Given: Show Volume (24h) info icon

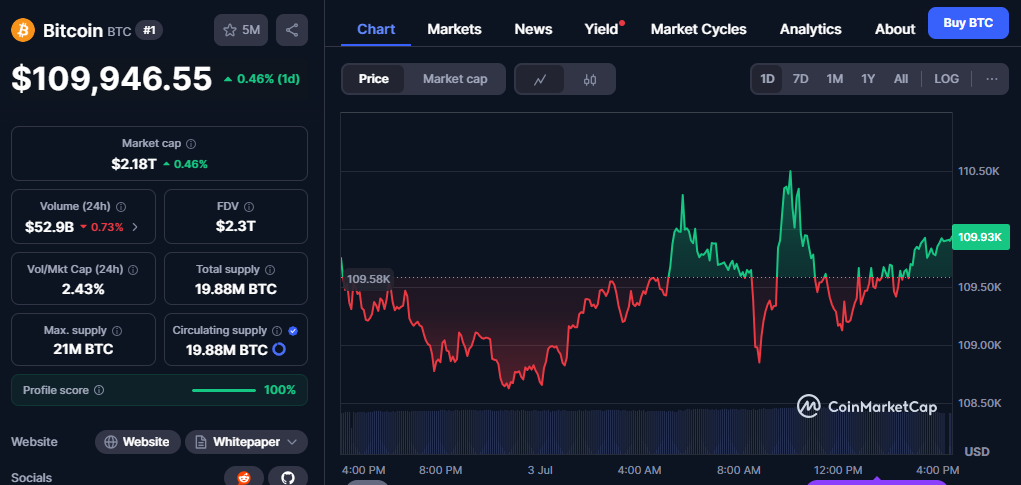Looking at the screenshot, I should (x=121, y=206).
